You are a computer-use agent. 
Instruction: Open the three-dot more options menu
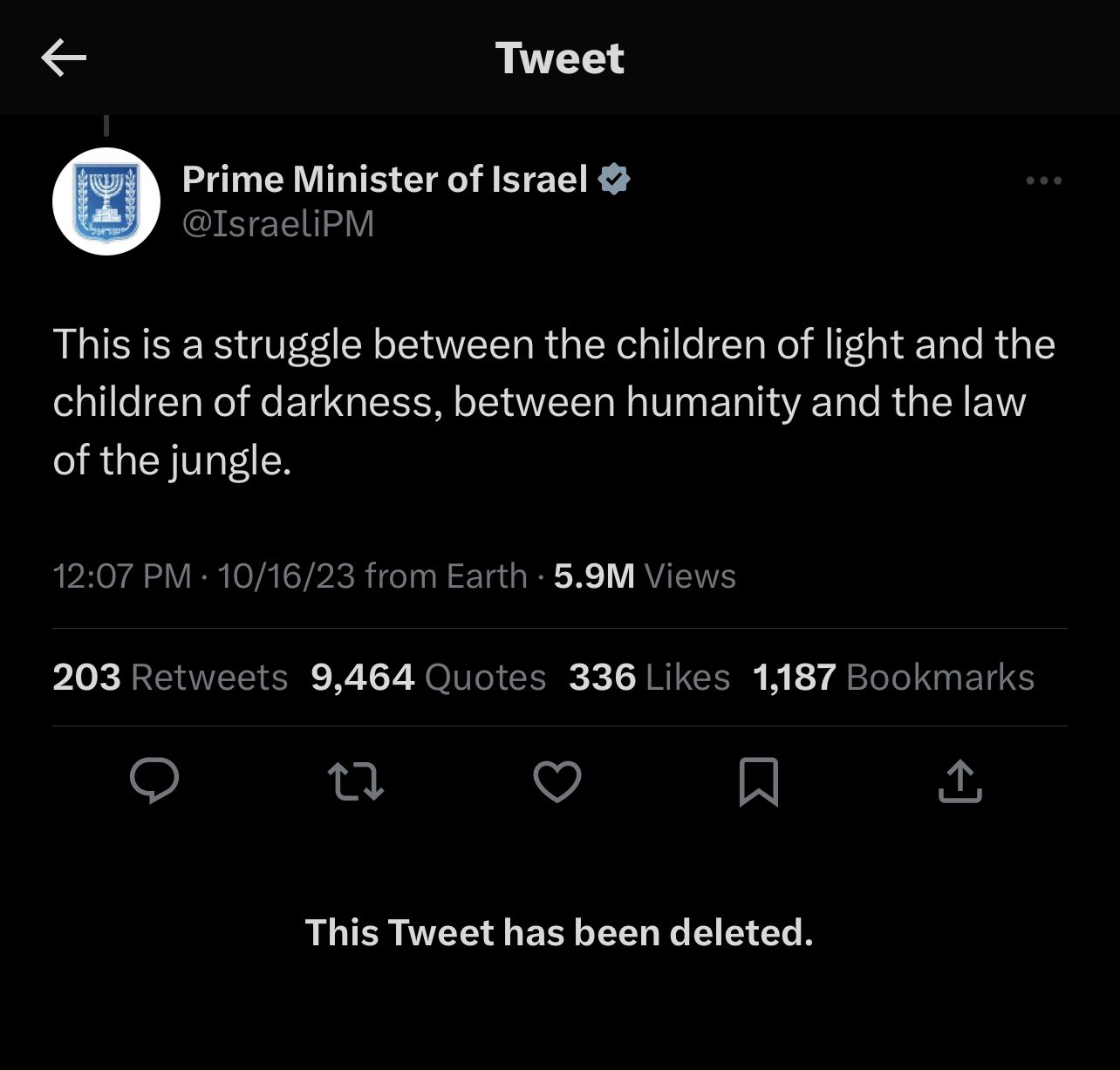click(1044, 181)
